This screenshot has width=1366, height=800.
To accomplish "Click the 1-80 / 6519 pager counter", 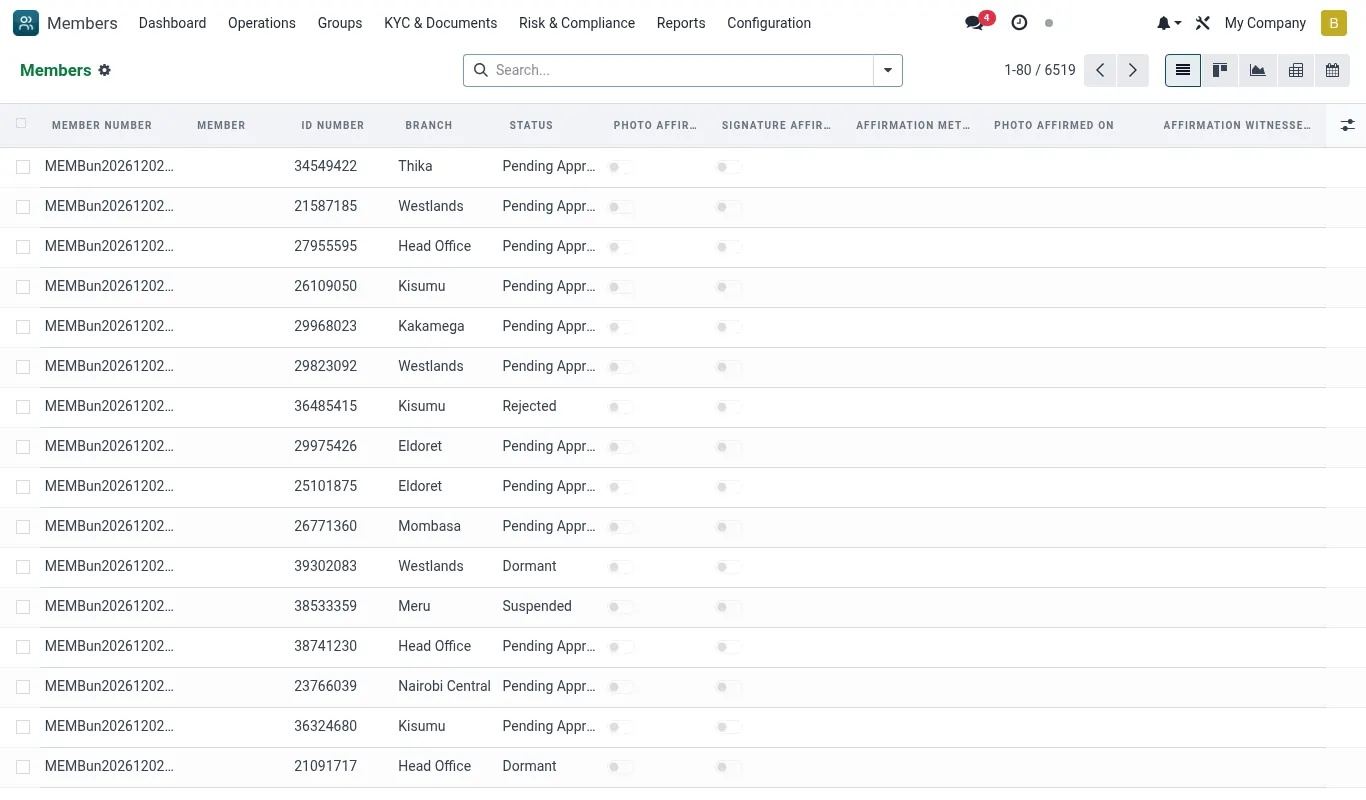I will pos(1040,70).
